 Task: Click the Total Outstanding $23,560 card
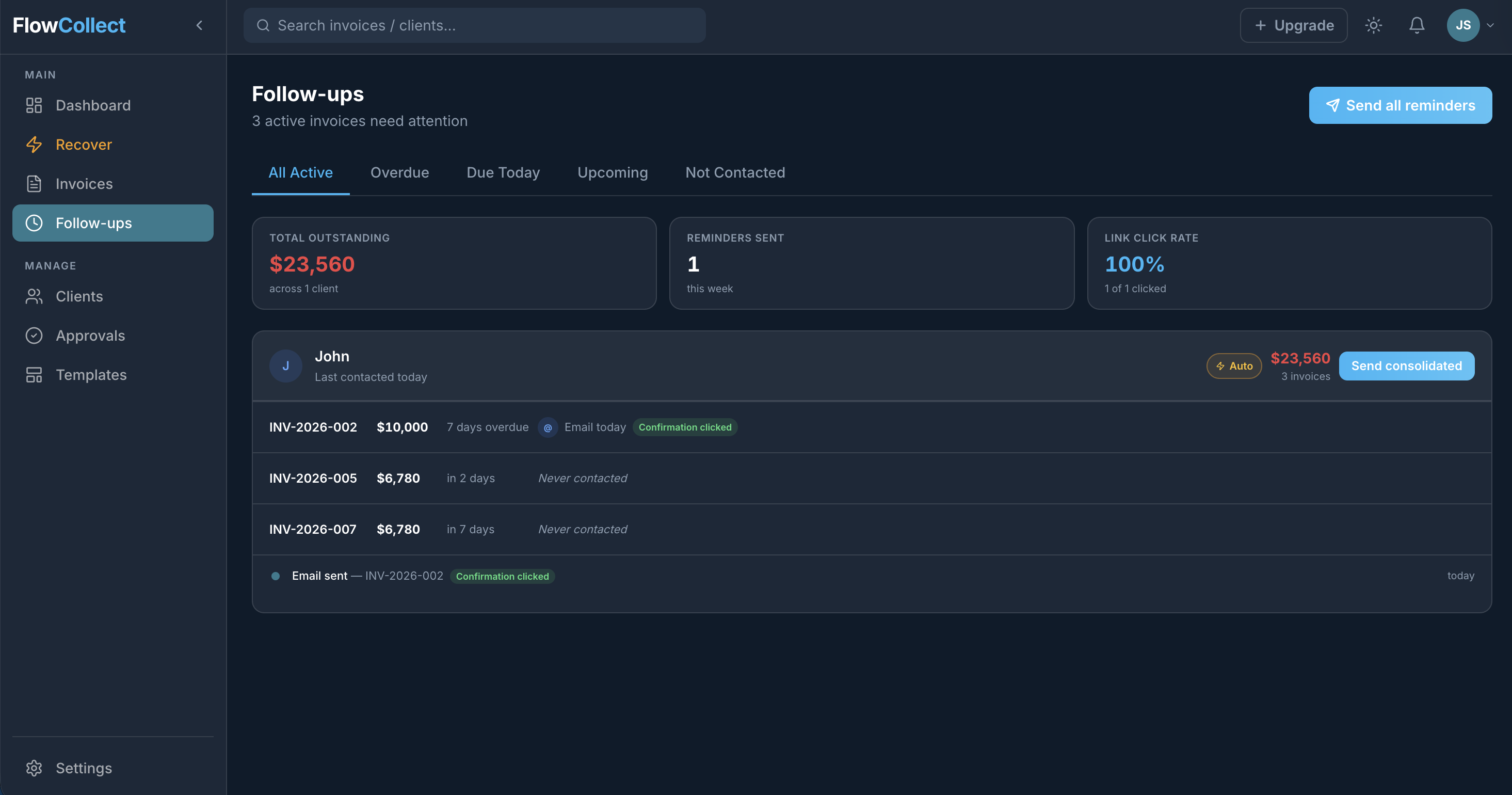[x=454, y=263]
